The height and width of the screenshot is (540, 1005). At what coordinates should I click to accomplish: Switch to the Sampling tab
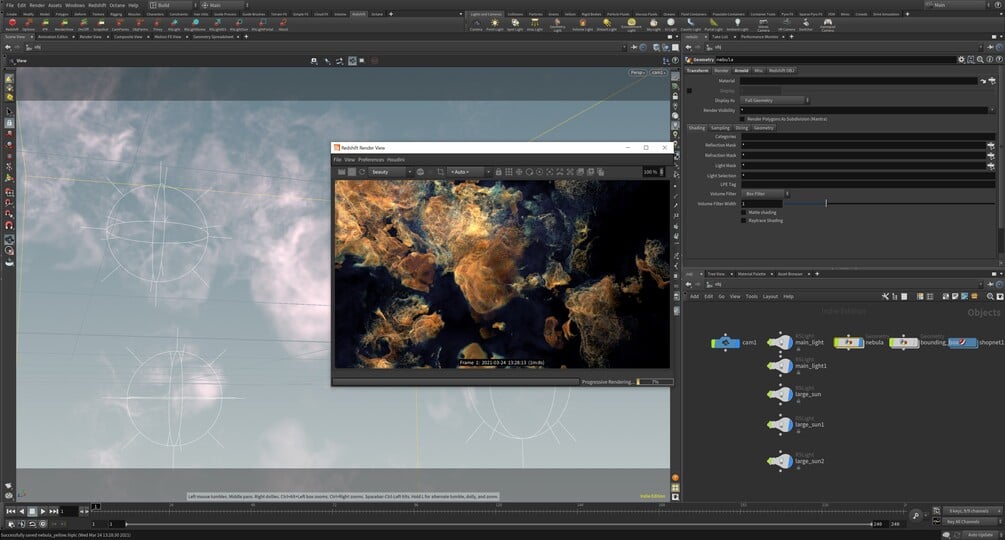(720, 128)
